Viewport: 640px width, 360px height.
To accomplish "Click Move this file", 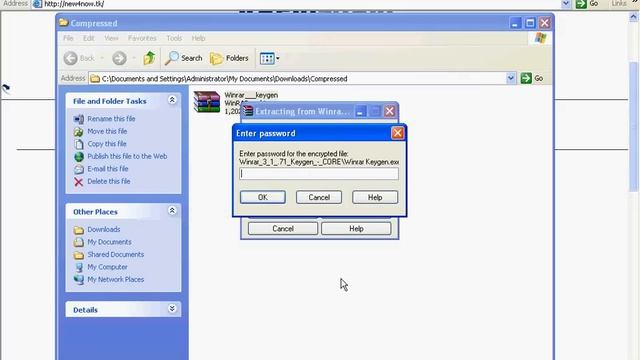I will 107,131.
